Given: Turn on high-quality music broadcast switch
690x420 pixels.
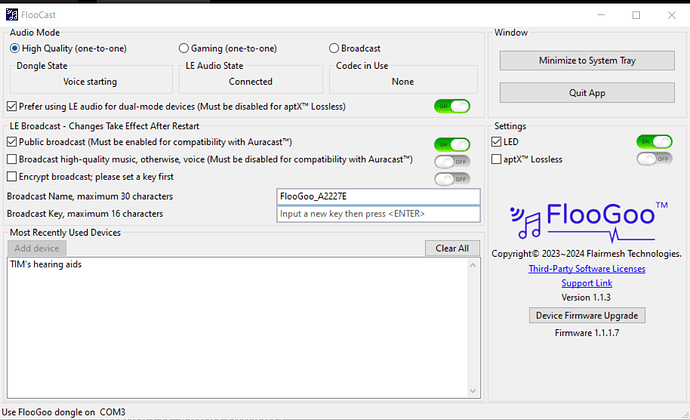Looking at the screenshot, I should 452,162.
